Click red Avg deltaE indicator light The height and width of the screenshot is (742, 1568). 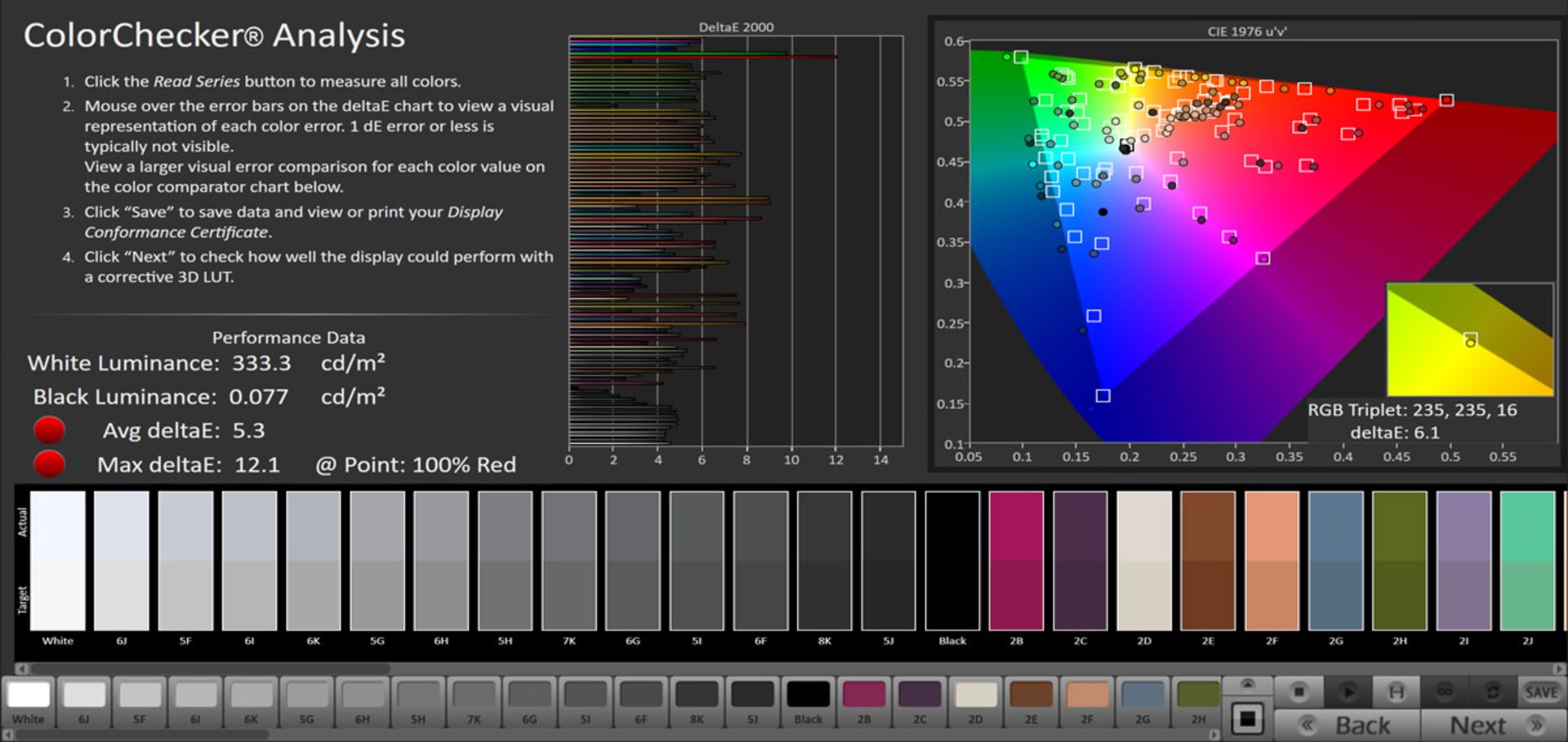pos(49,429)
